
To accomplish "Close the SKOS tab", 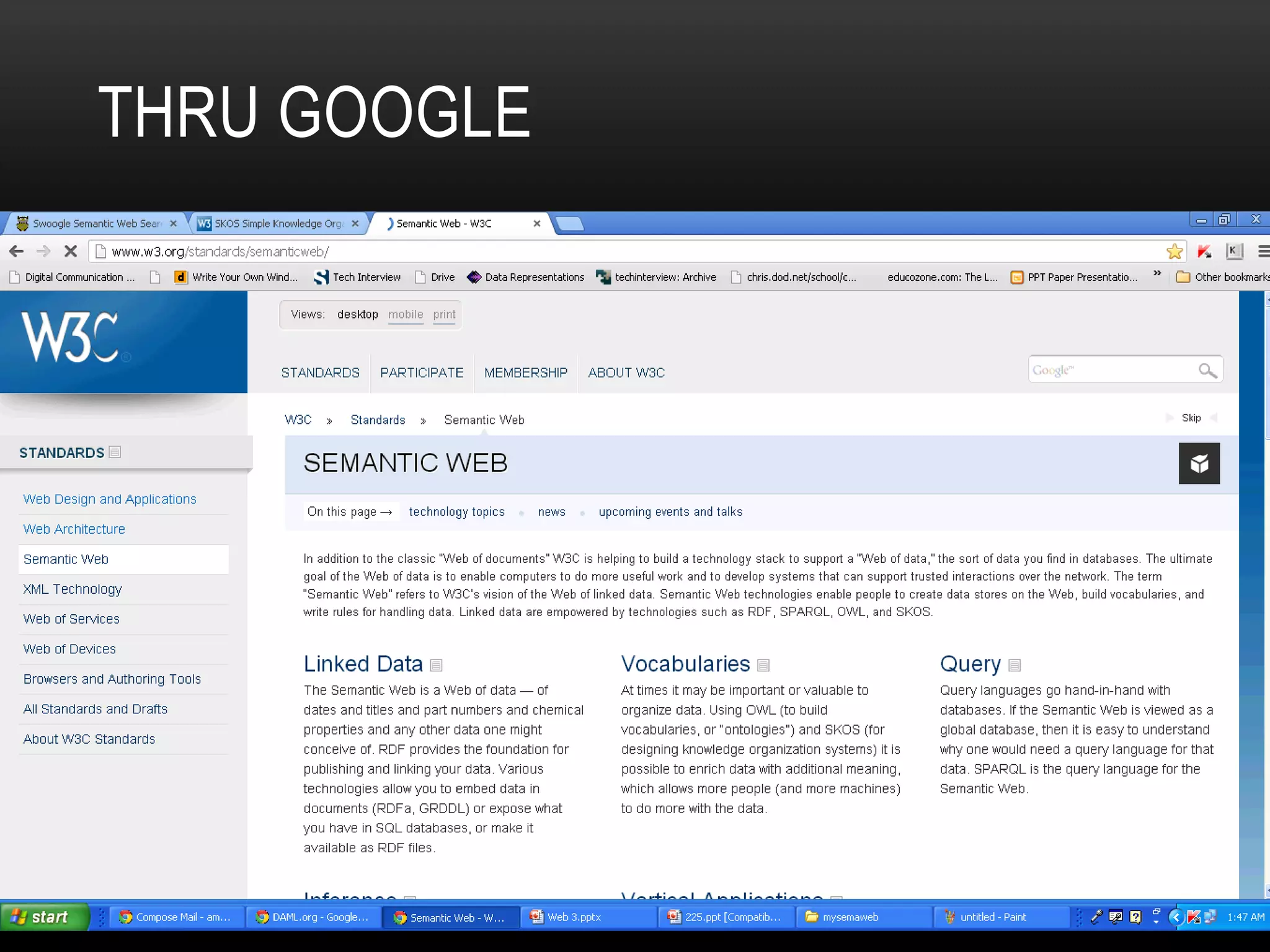I will [x=355, y=224].
